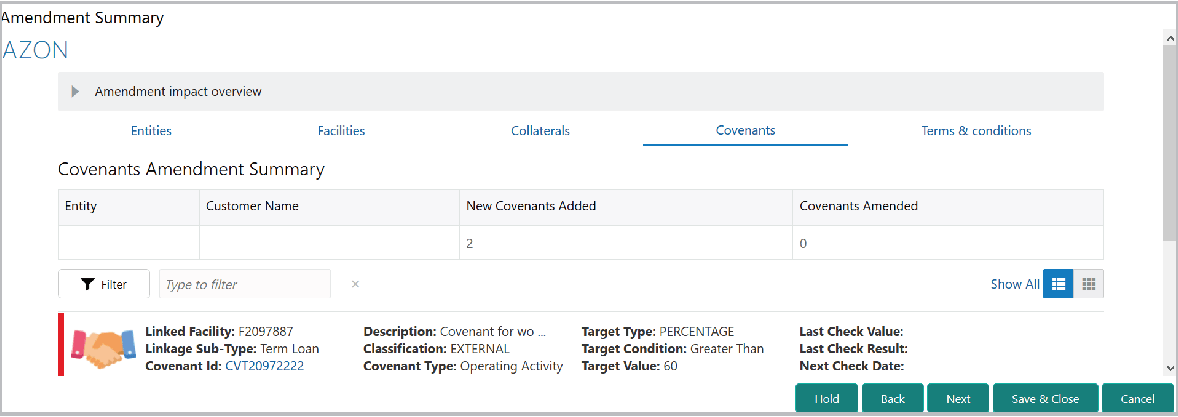Click the Linkage Sub-Type Term Loan text
Viewport: 1178px width, 417px height.
click(232, 349)
